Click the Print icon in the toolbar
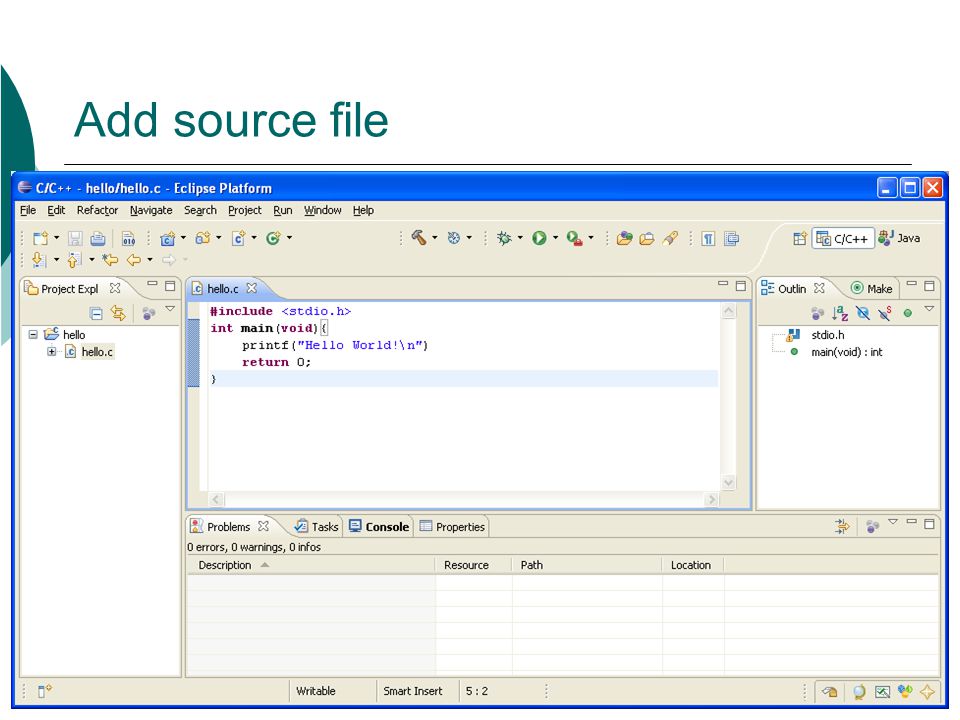 tap(98, 238)
